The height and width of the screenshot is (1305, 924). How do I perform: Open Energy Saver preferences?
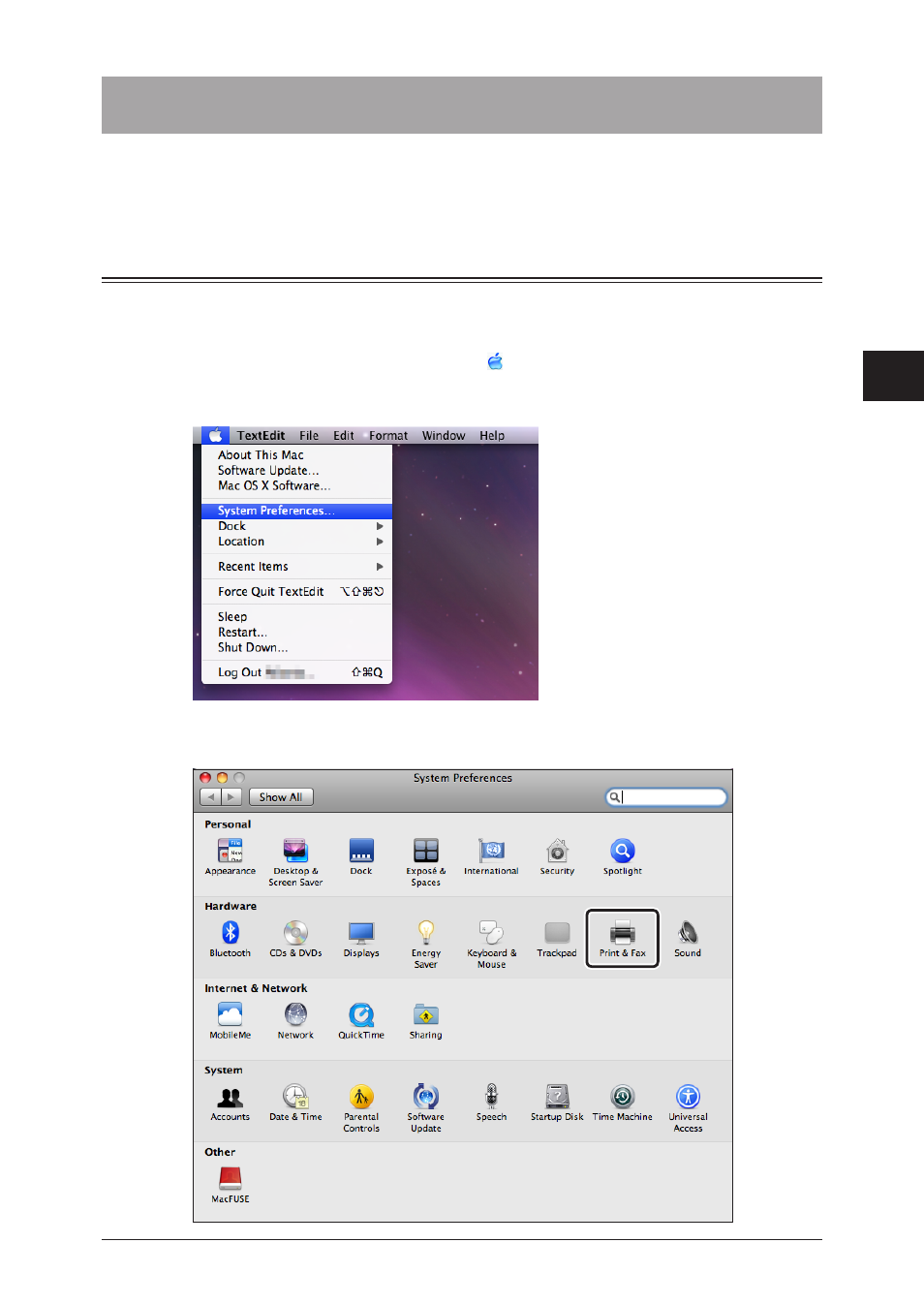pyautogui.click(x=426, y=945)
